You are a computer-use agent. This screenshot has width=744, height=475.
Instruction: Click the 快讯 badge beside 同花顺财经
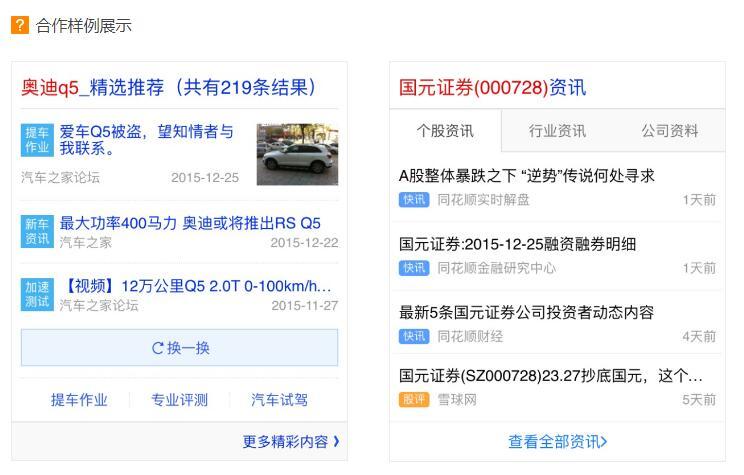pyautogui.click(x=414, y=336)
